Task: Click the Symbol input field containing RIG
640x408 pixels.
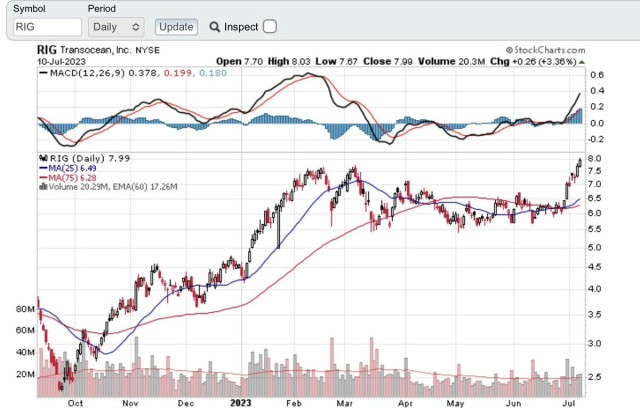Action: click(x=47, y=27)
